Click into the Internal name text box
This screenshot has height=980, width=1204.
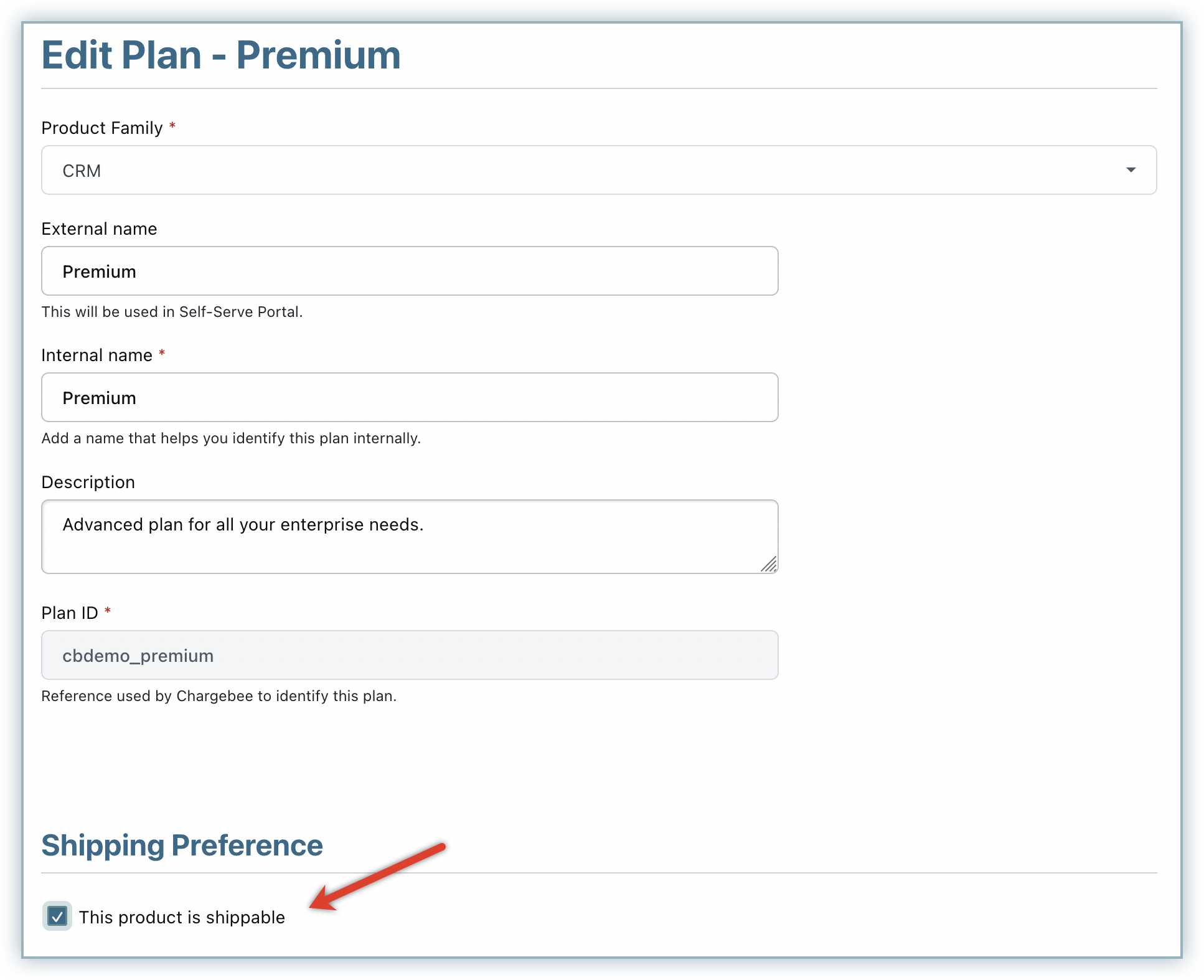tap(410, 397)
